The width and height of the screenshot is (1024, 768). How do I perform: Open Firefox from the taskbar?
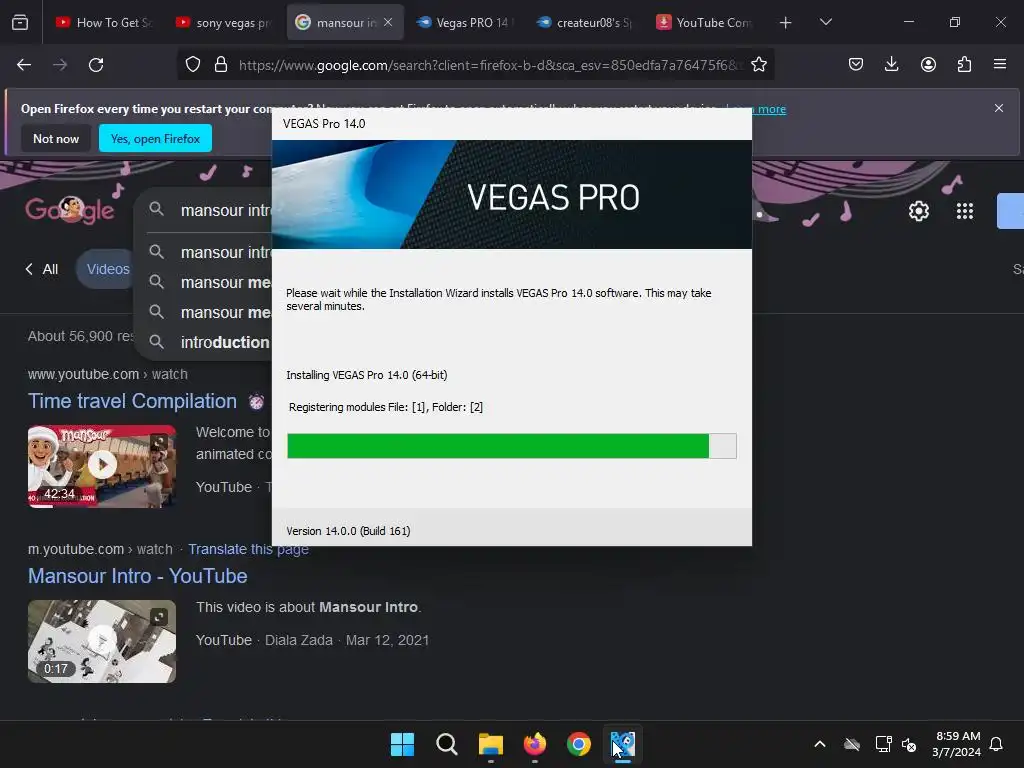point(535,744)
